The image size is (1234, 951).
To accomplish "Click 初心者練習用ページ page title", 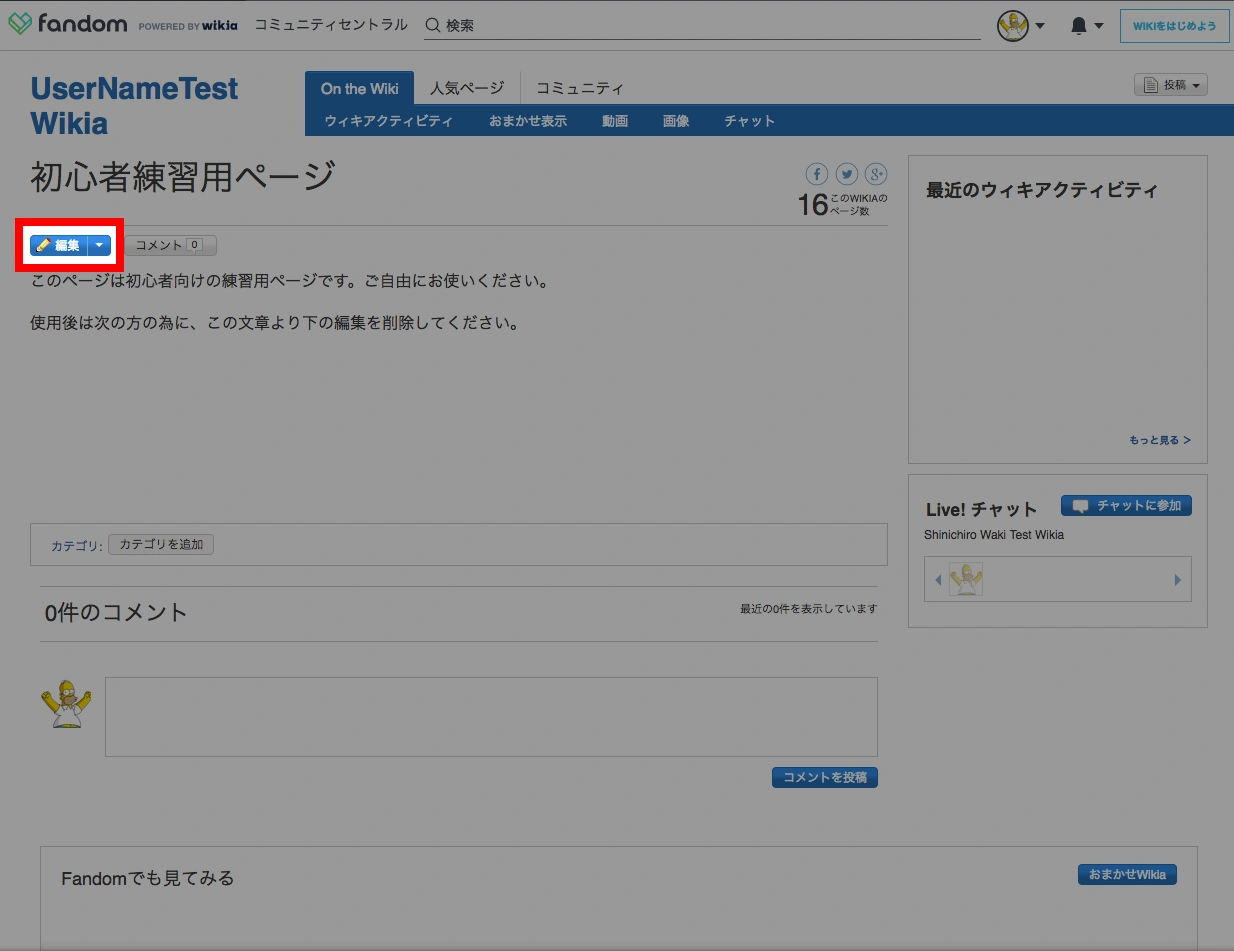I will coord(183,177).
